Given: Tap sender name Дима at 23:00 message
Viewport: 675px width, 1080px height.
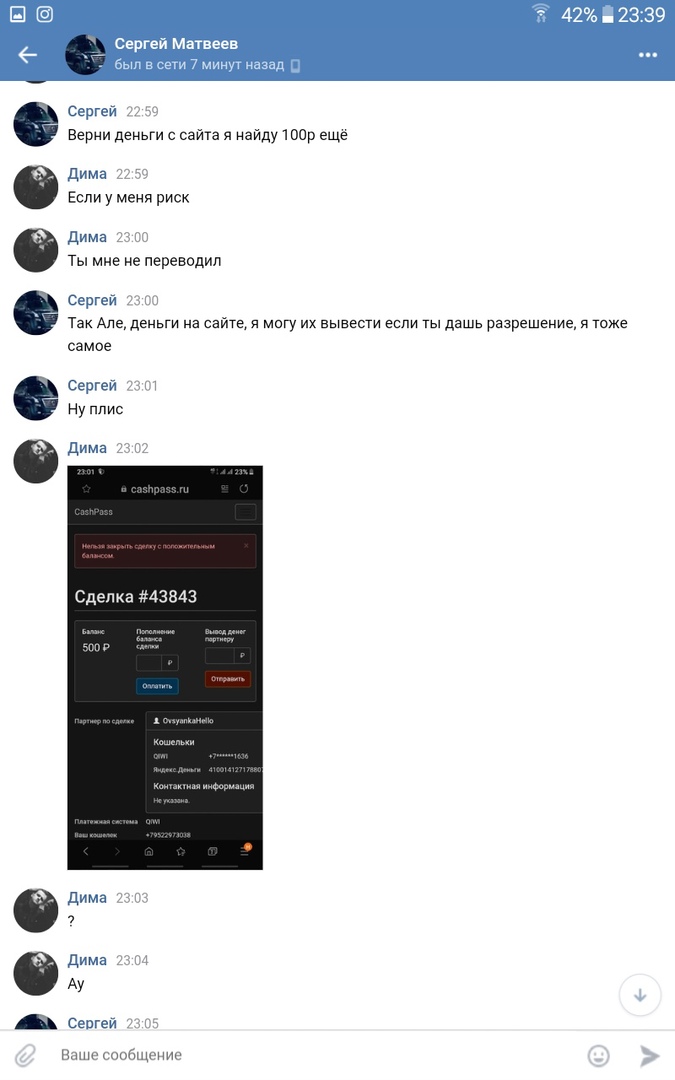Looking at the screenshot, I should pos(87,237).
